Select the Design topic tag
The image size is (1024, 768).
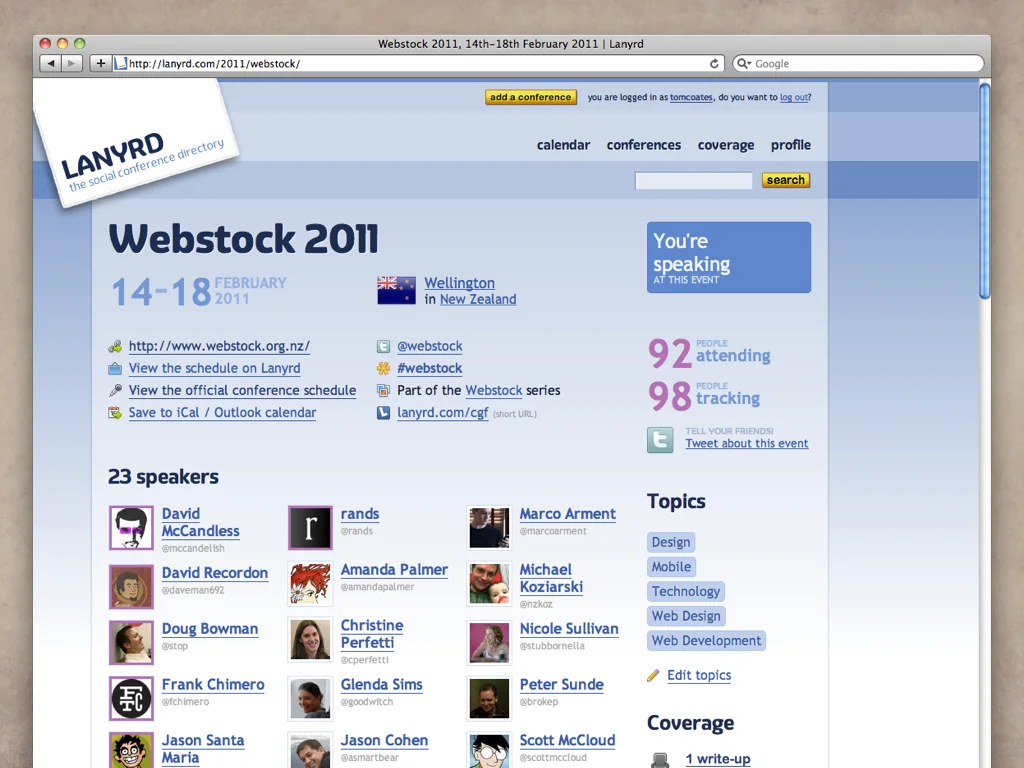(x=671, y=542)
